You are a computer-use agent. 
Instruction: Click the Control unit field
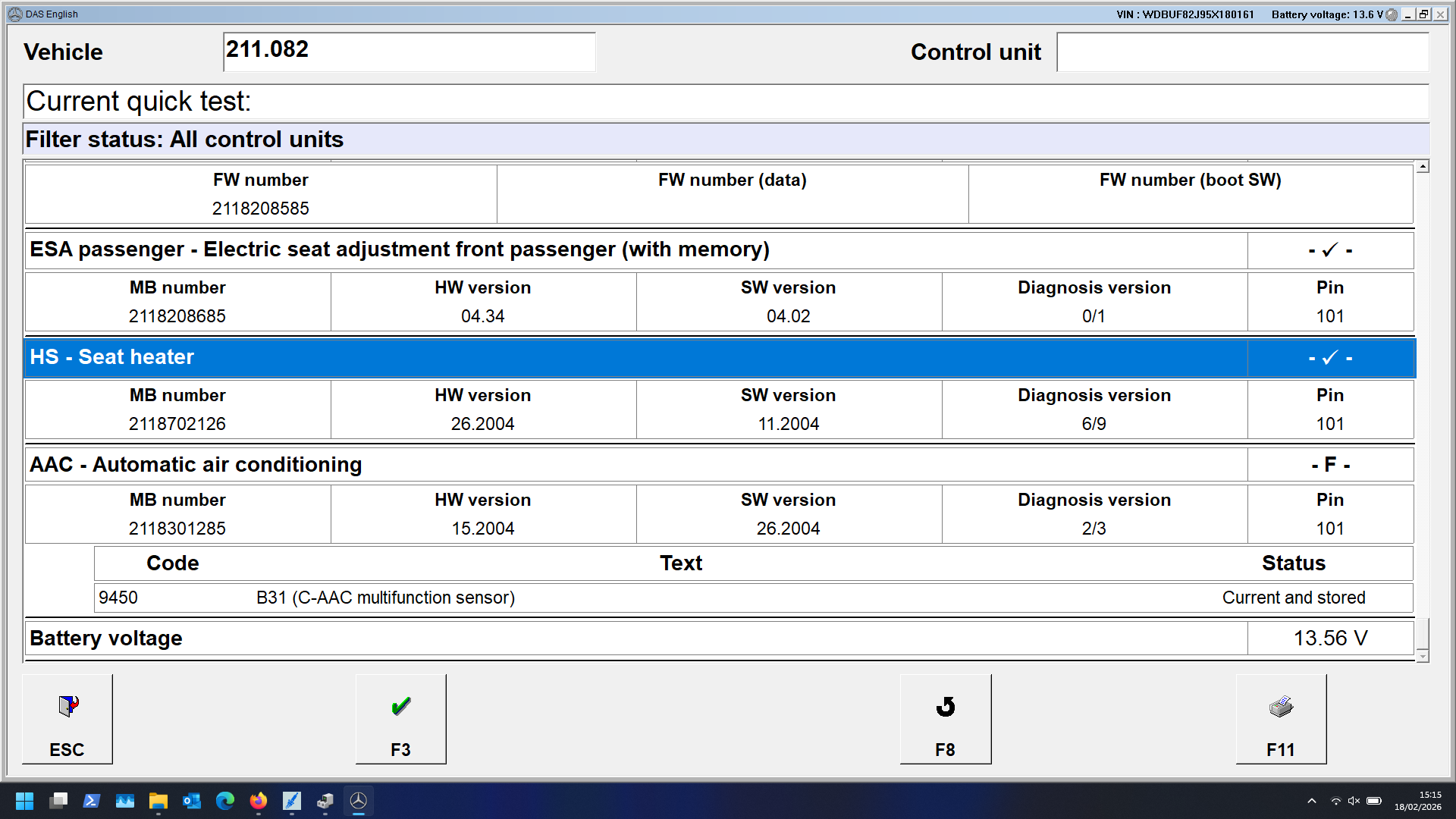point(1242,52)
